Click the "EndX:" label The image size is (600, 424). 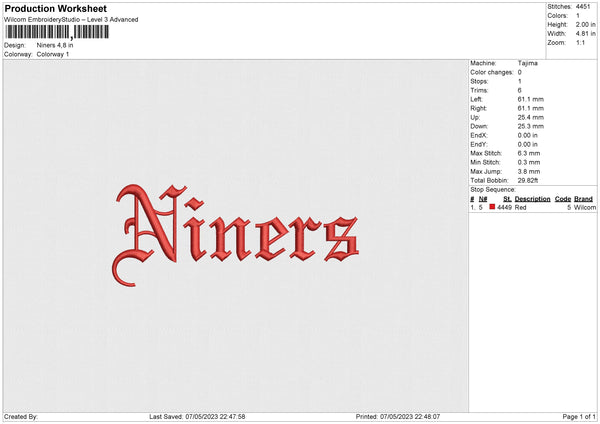479,135
